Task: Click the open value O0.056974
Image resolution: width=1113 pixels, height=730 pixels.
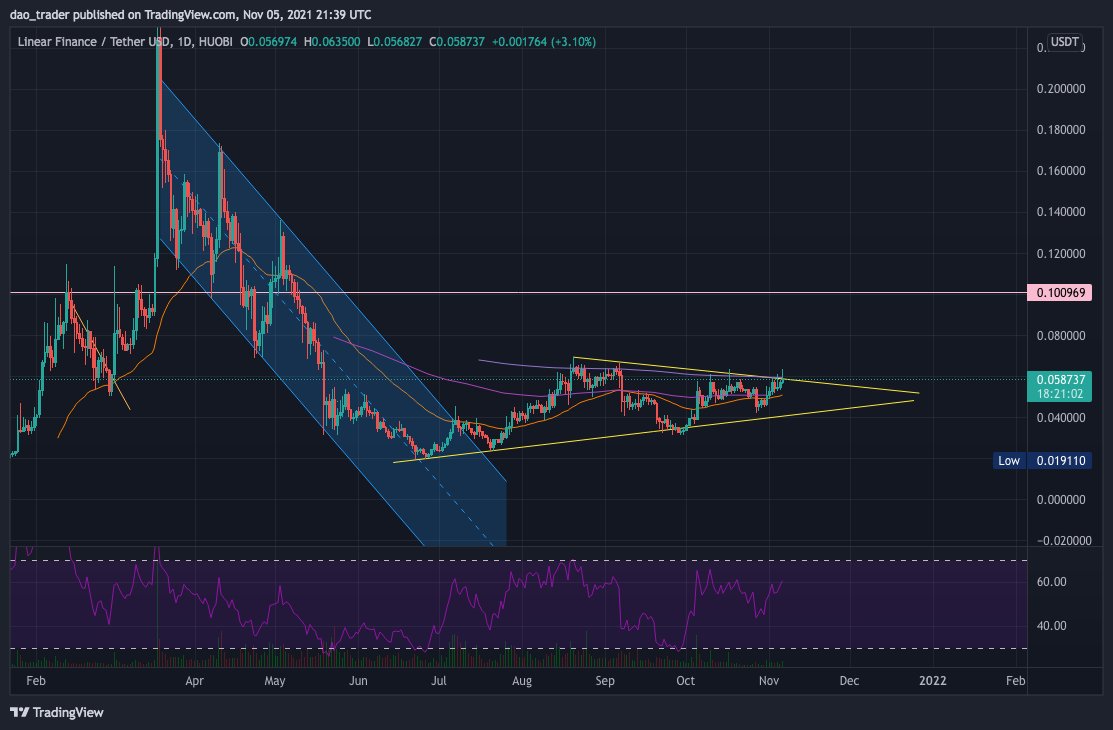Action: [x=268, y=42]
